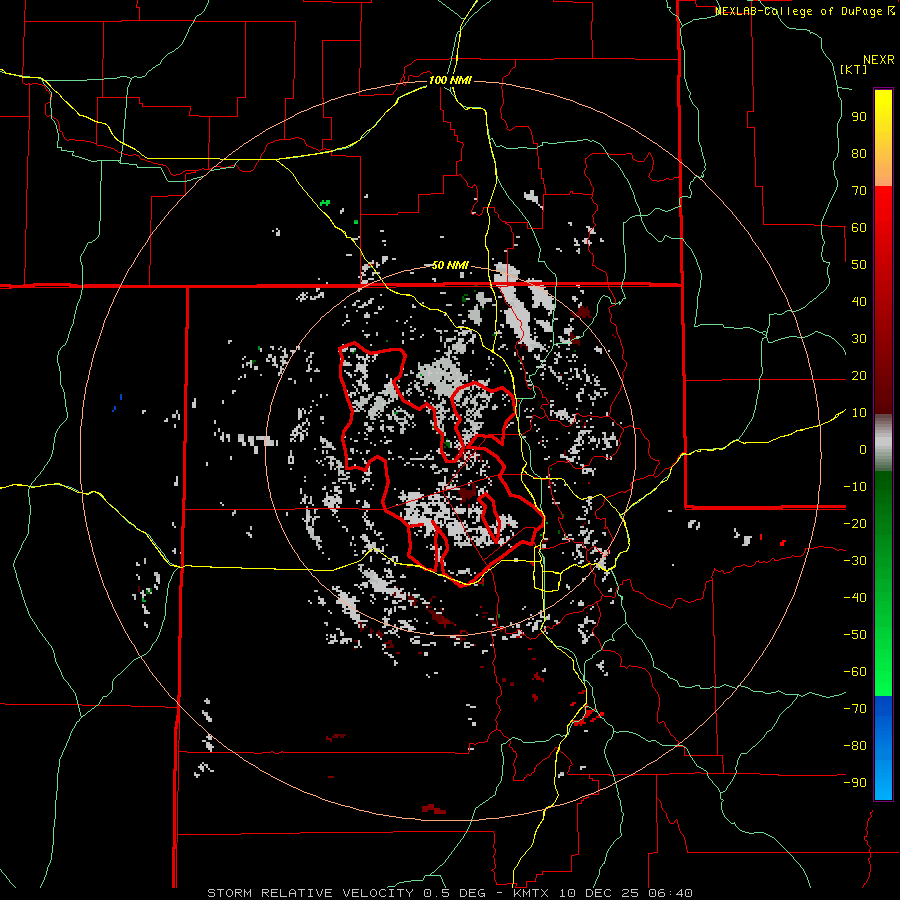900x900 pixels.
Task: Click the STORM RELATIVE VELOCITY product title
Action: [310, 892]
